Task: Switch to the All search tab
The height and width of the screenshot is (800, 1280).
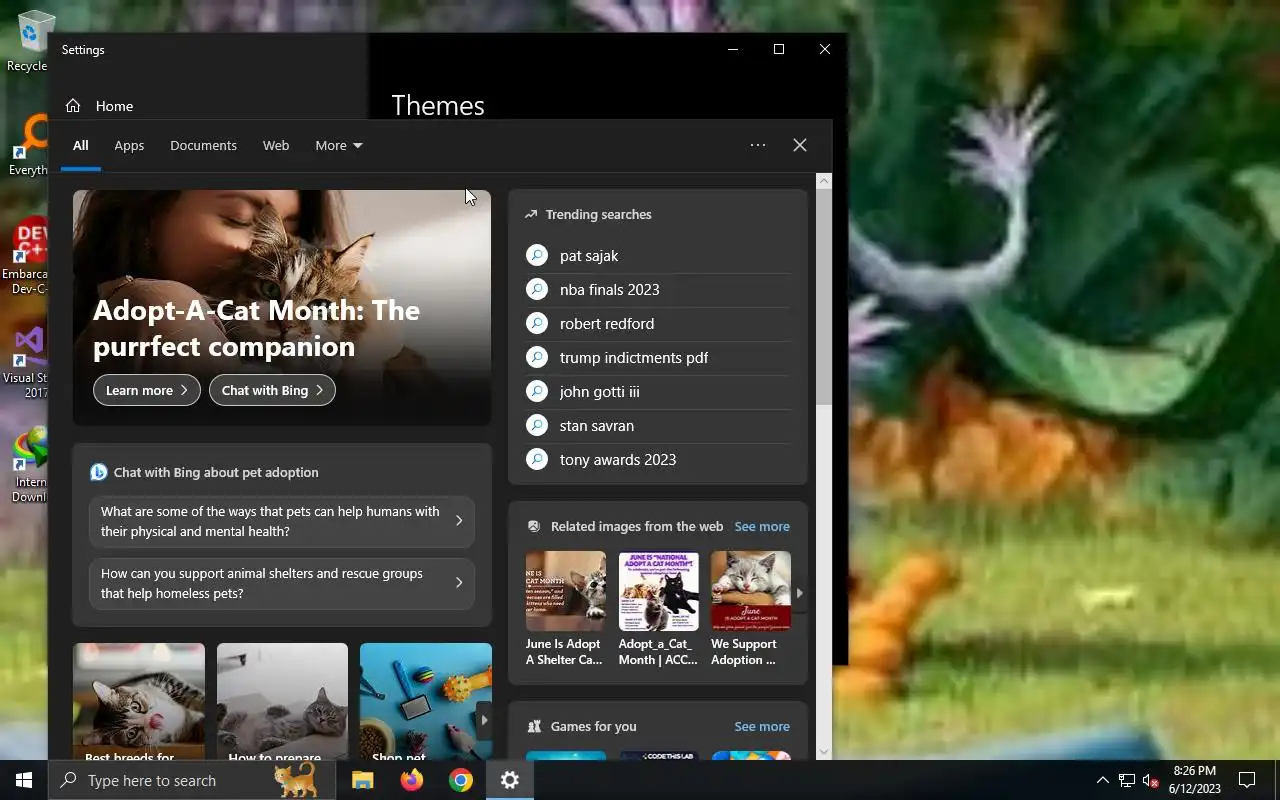Action: pyautogui.click(x=81, y=146)
